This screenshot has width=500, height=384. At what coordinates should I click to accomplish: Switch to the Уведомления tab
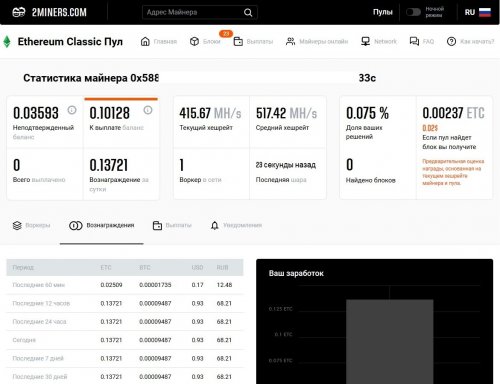pyautogui.click(x=242, y=225)
